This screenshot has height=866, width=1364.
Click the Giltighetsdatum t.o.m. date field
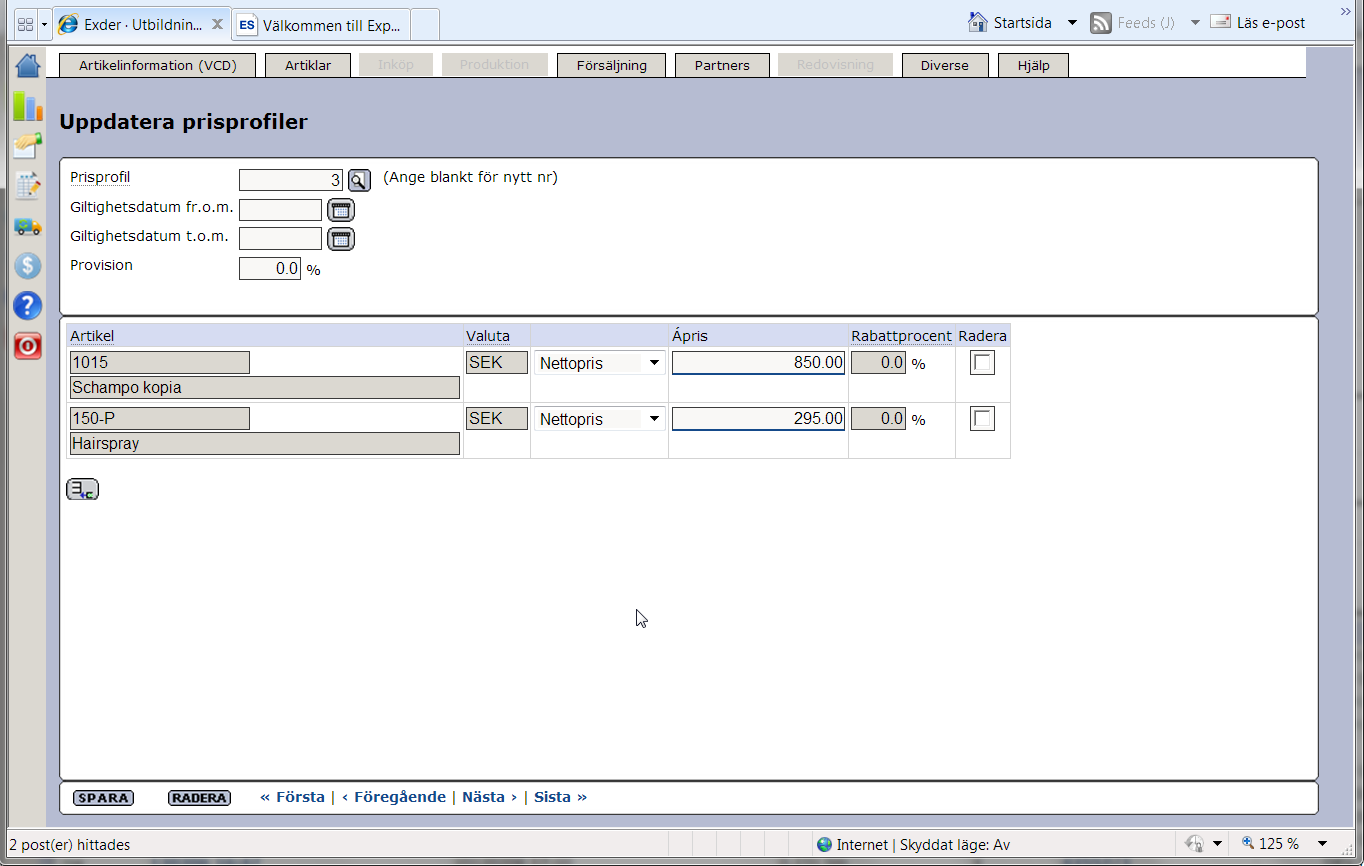point(280,239)
